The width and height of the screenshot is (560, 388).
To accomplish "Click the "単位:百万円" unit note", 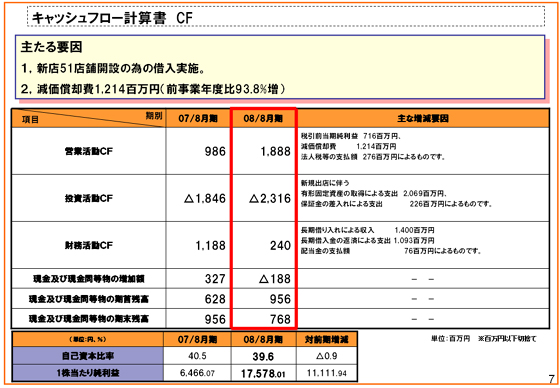I will (450, 339).
